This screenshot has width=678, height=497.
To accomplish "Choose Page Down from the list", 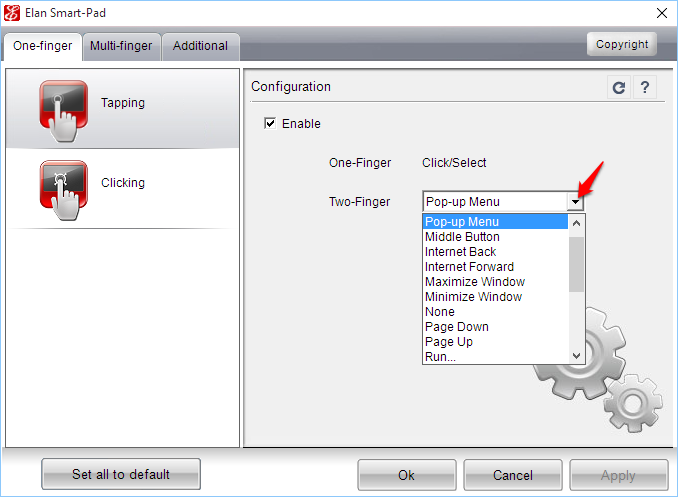I will click(x=495, y=327).
